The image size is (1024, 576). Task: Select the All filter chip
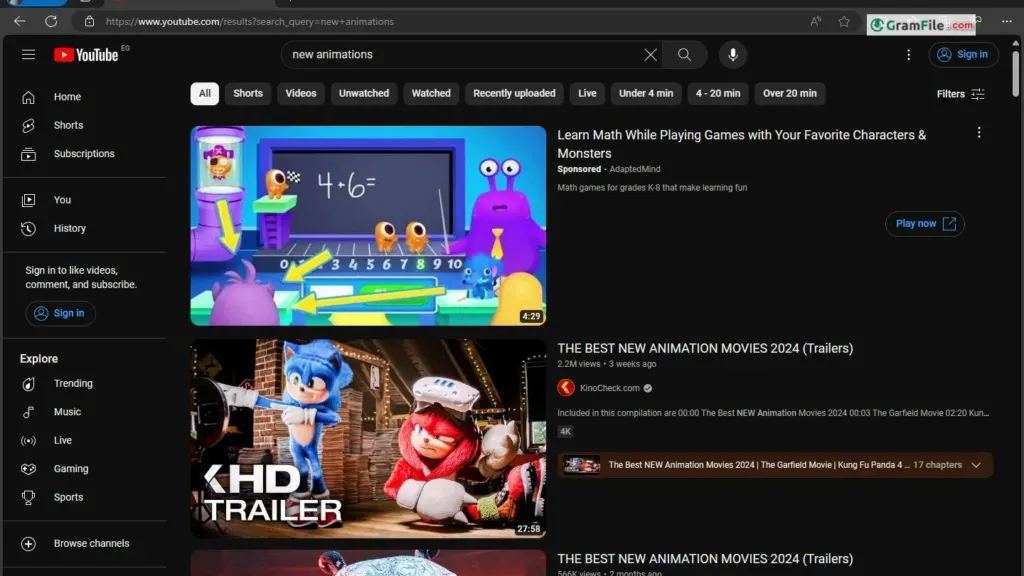pyautogui.click(x=204, y=93)
